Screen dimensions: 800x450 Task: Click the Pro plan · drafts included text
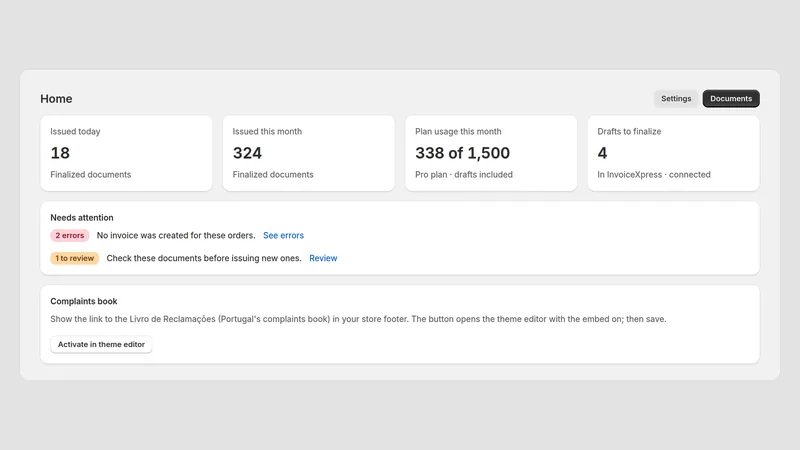[464, 174]
